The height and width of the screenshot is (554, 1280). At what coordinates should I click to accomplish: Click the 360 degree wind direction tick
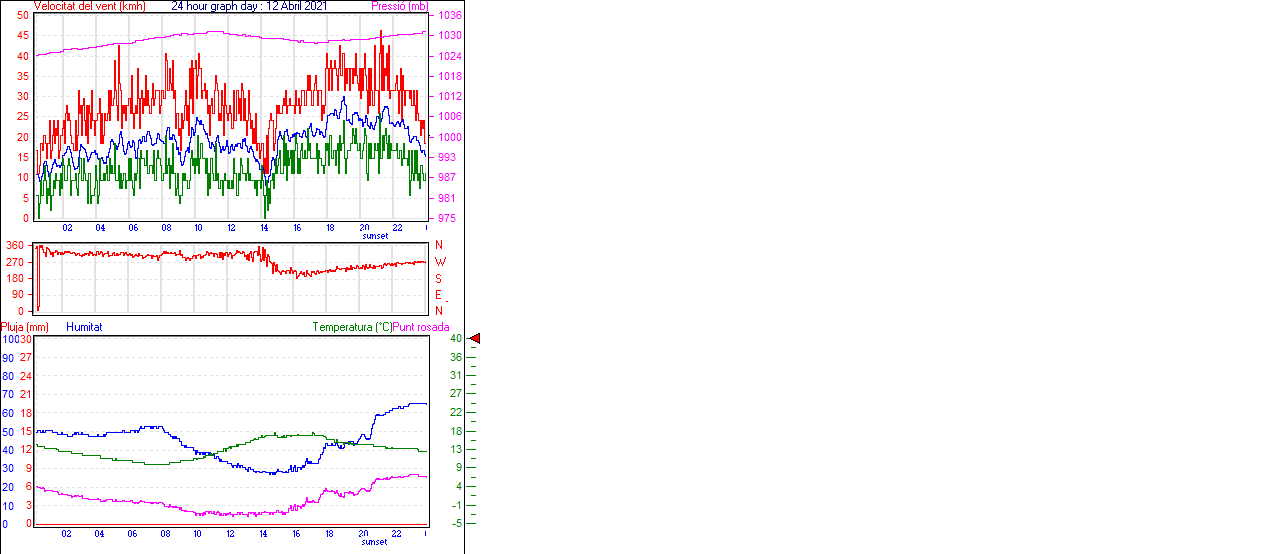15,245
